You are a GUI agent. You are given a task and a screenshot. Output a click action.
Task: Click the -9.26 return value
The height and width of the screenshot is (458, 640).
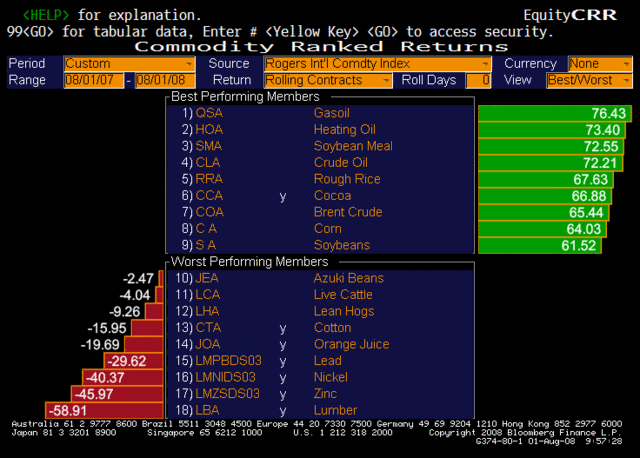125,312
